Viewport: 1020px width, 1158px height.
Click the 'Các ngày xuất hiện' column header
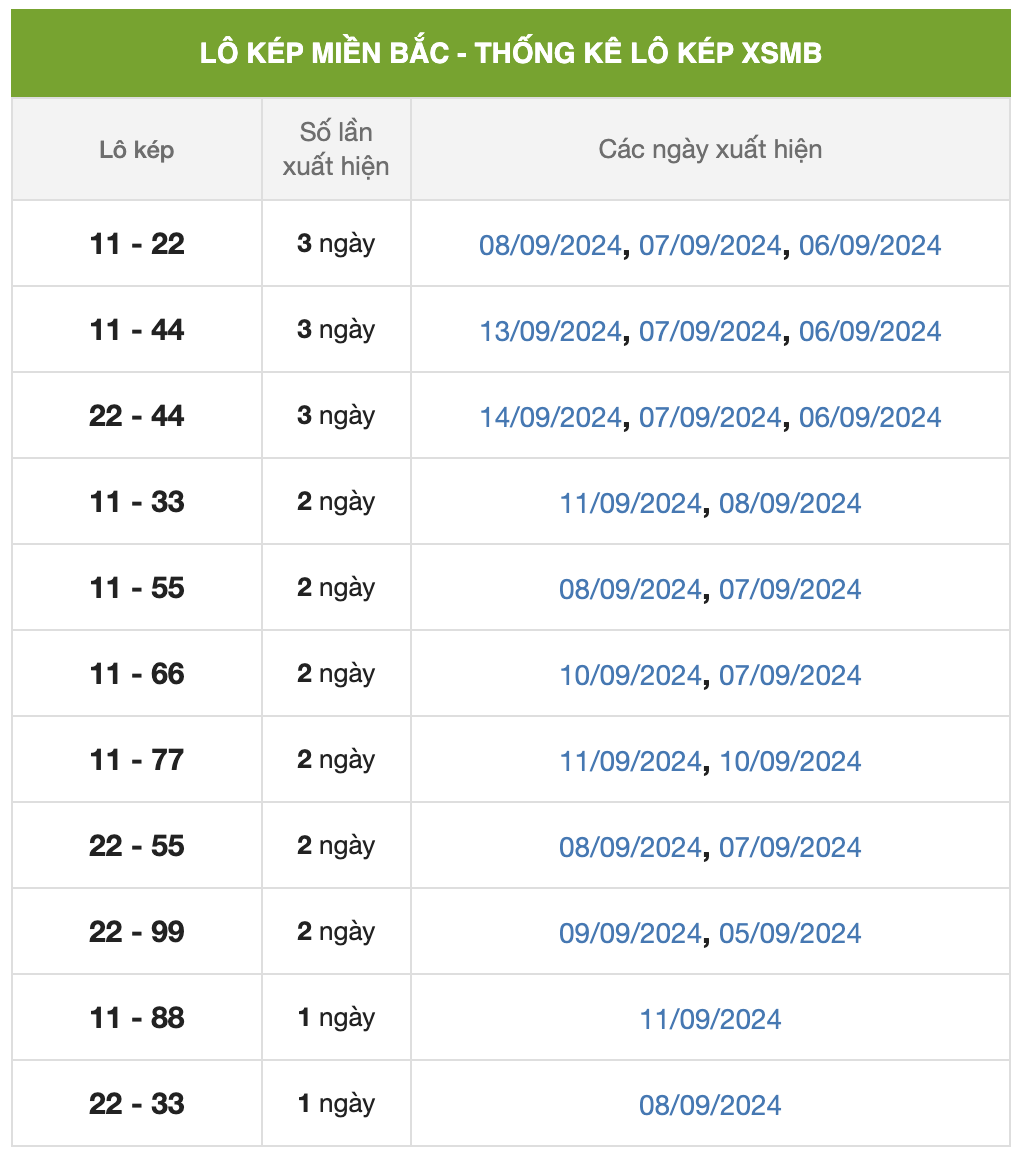[x=710, y=149]
